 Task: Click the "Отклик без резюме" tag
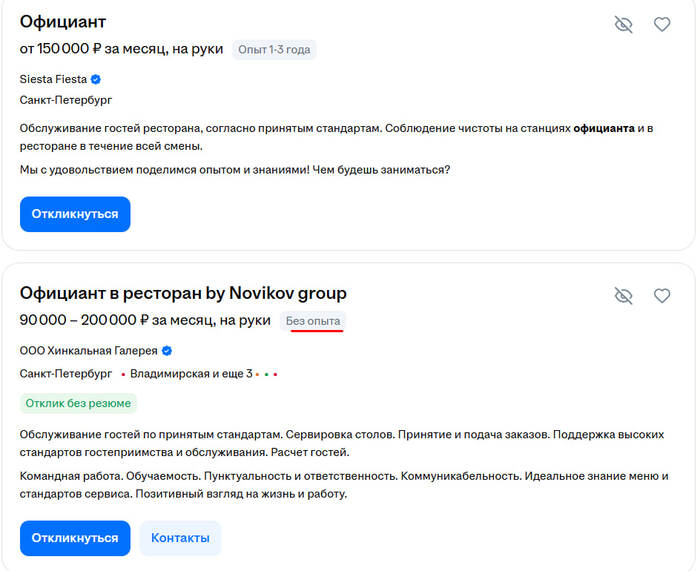78,403
